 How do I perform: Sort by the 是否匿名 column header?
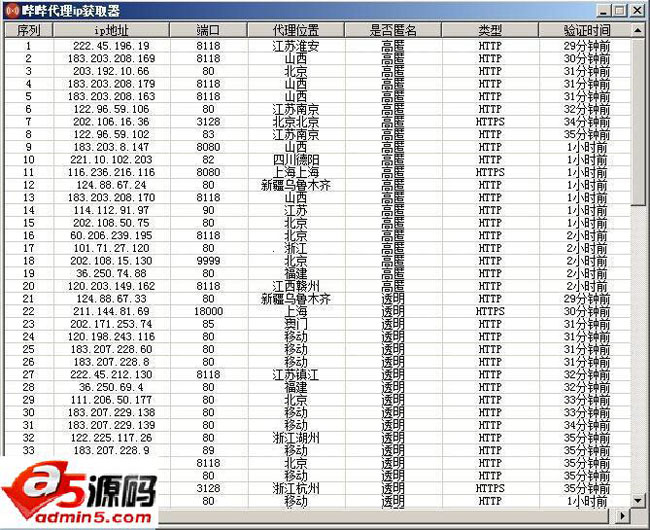pos(393,30)
